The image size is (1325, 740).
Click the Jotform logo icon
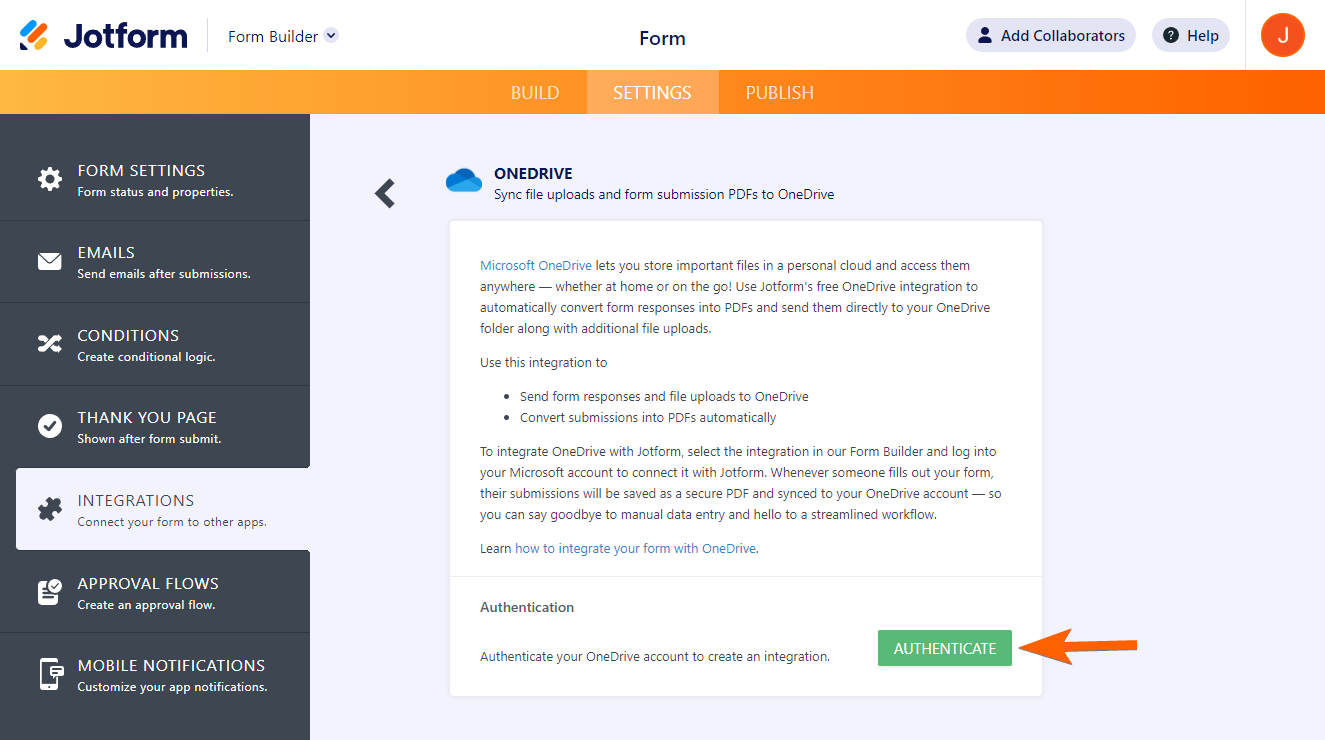[34, 36]
